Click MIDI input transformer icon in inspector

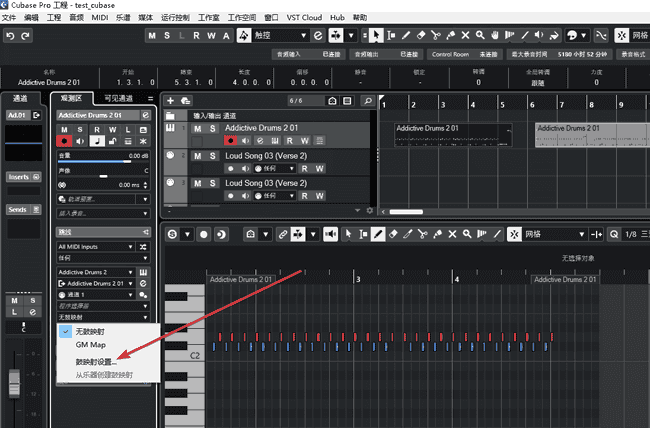143,247
